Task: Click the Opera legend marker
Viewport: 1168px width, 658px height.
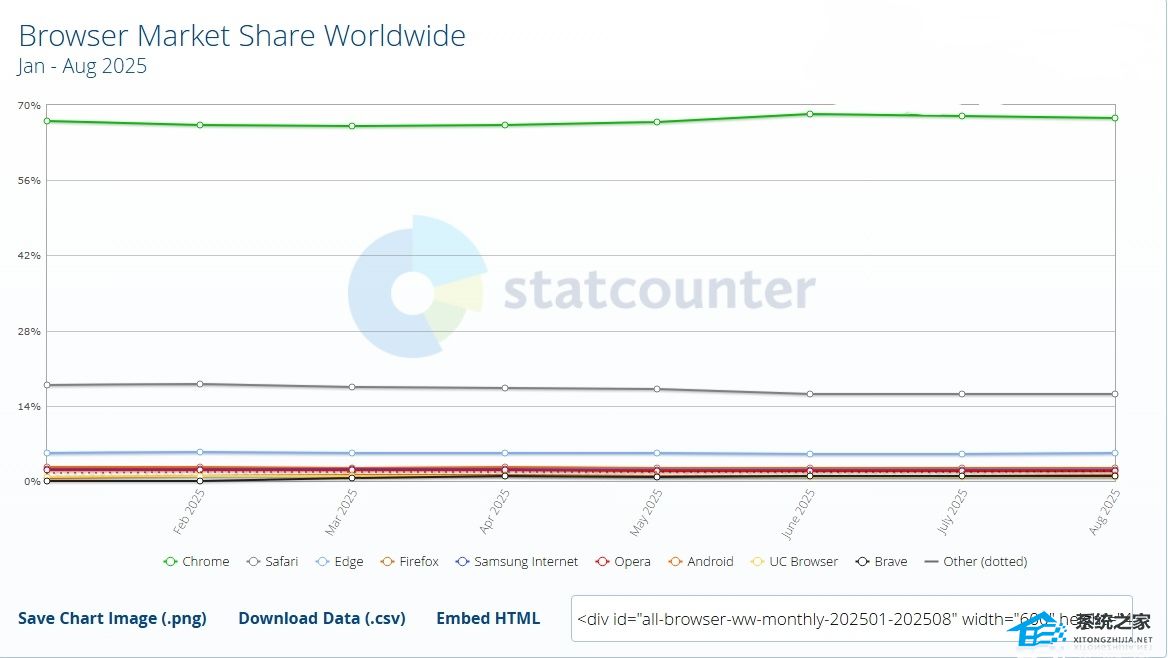Action: pos(601,562)
